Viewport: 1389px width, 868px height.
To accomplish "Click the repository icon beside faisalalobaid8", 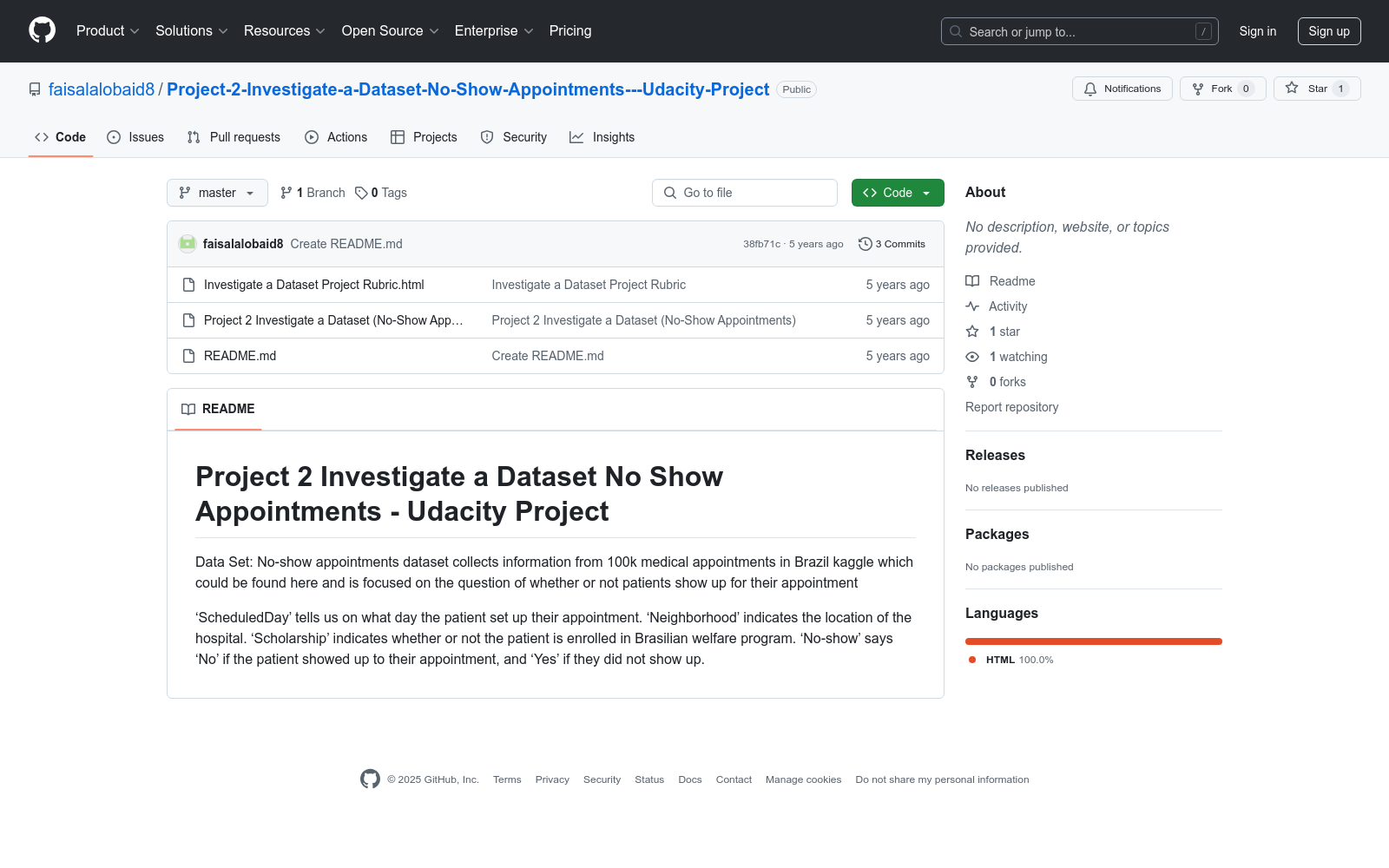I will pos(35,89).
